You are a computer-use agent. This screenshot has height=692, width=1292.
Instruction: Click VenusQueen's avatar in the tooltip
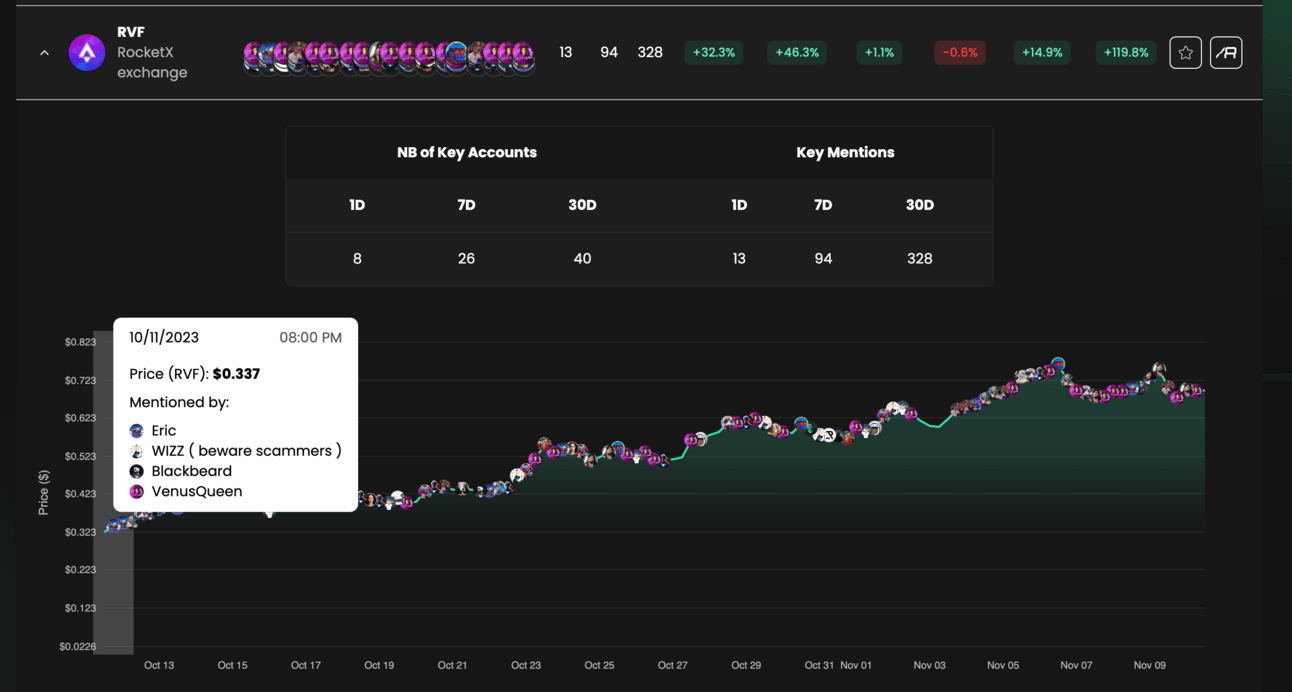point(137,491)
